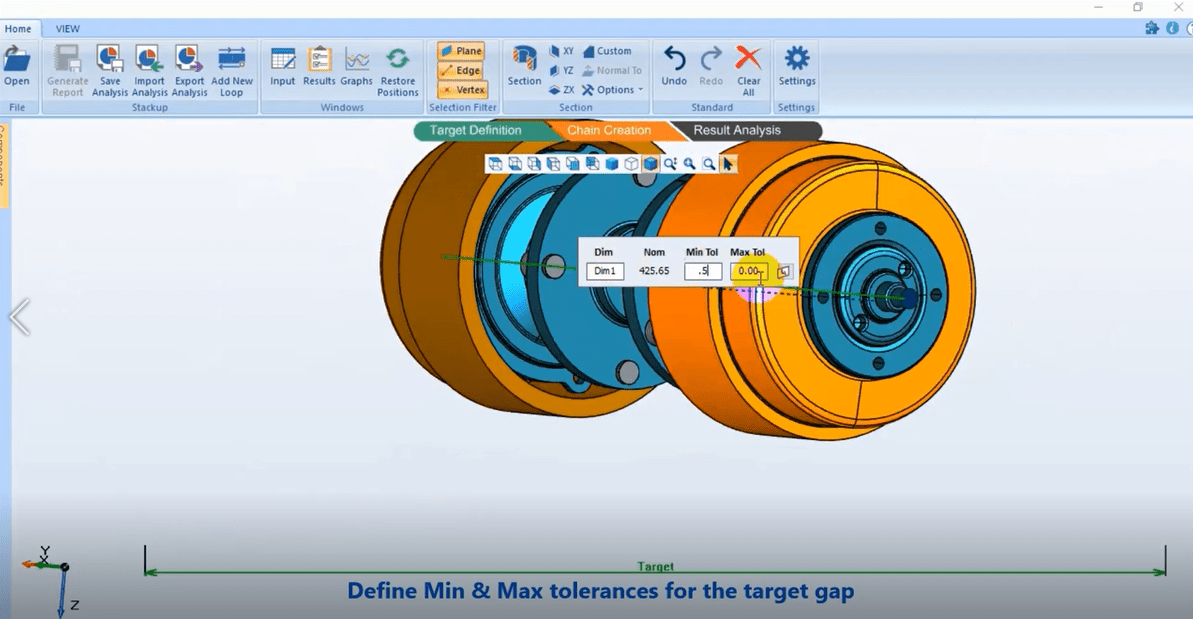This screenshot has width=1193, height=619.
Task: Clear all using the red X icon
Action: click(748, 60)
